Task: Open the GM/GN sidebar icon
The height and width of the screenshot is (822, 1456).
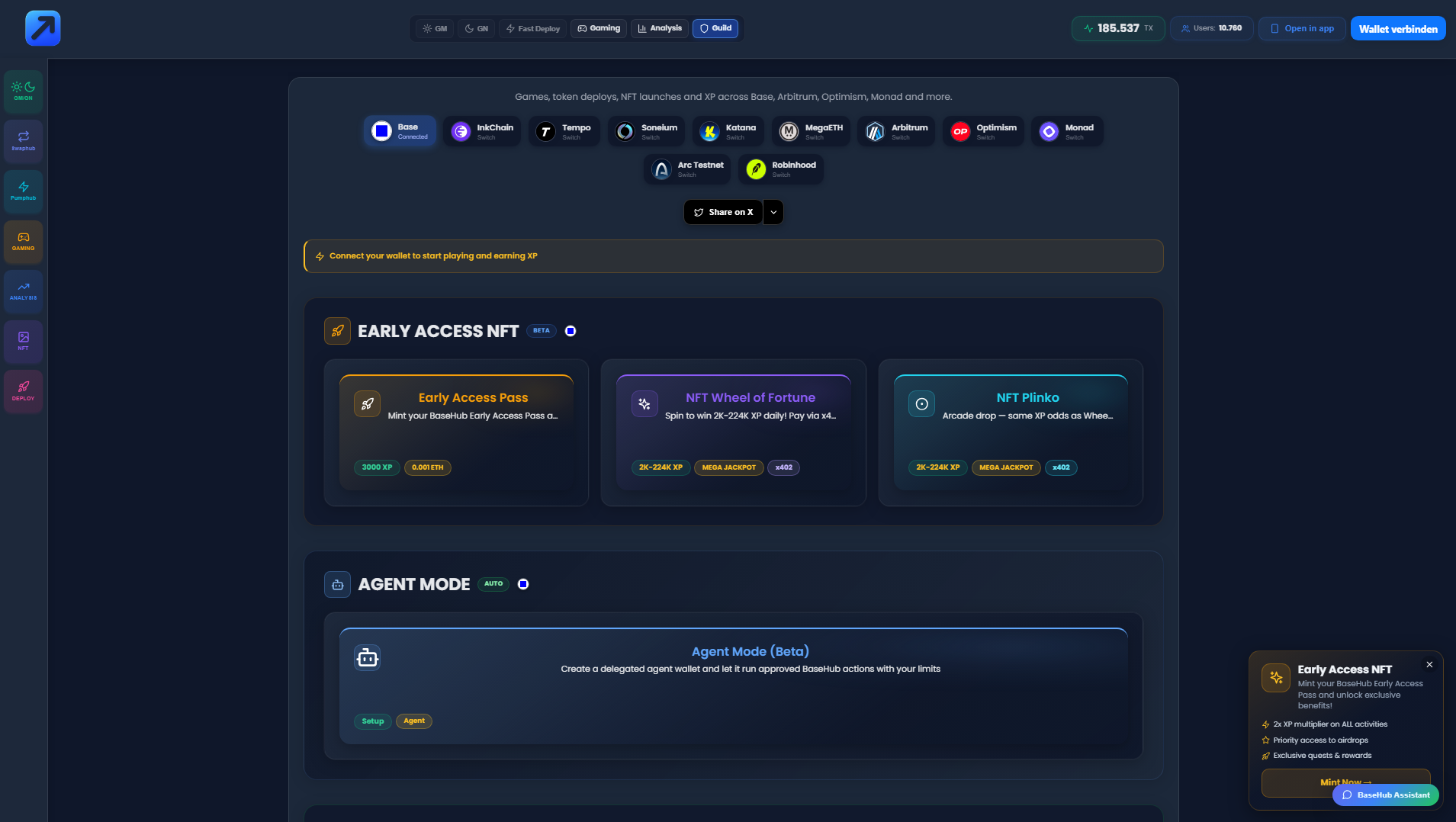Action: point(23,92)
